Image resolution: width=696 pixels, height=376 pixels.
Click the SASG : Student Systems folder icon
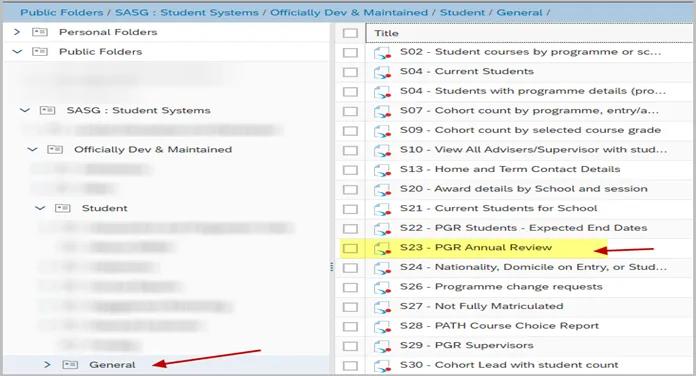point(47,110)
